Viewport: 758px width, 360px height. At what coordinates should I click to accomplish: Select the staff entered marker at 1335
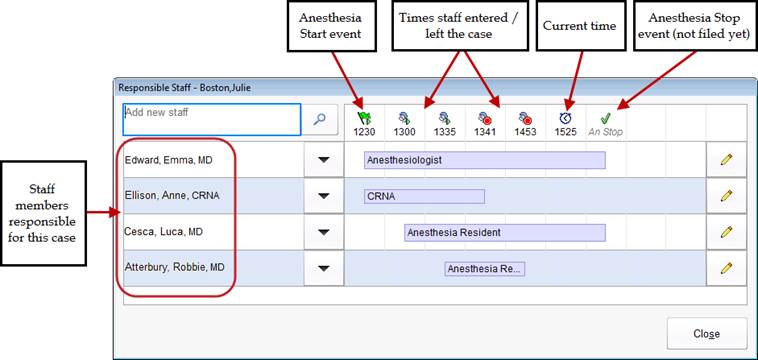(x=445, y=124)
